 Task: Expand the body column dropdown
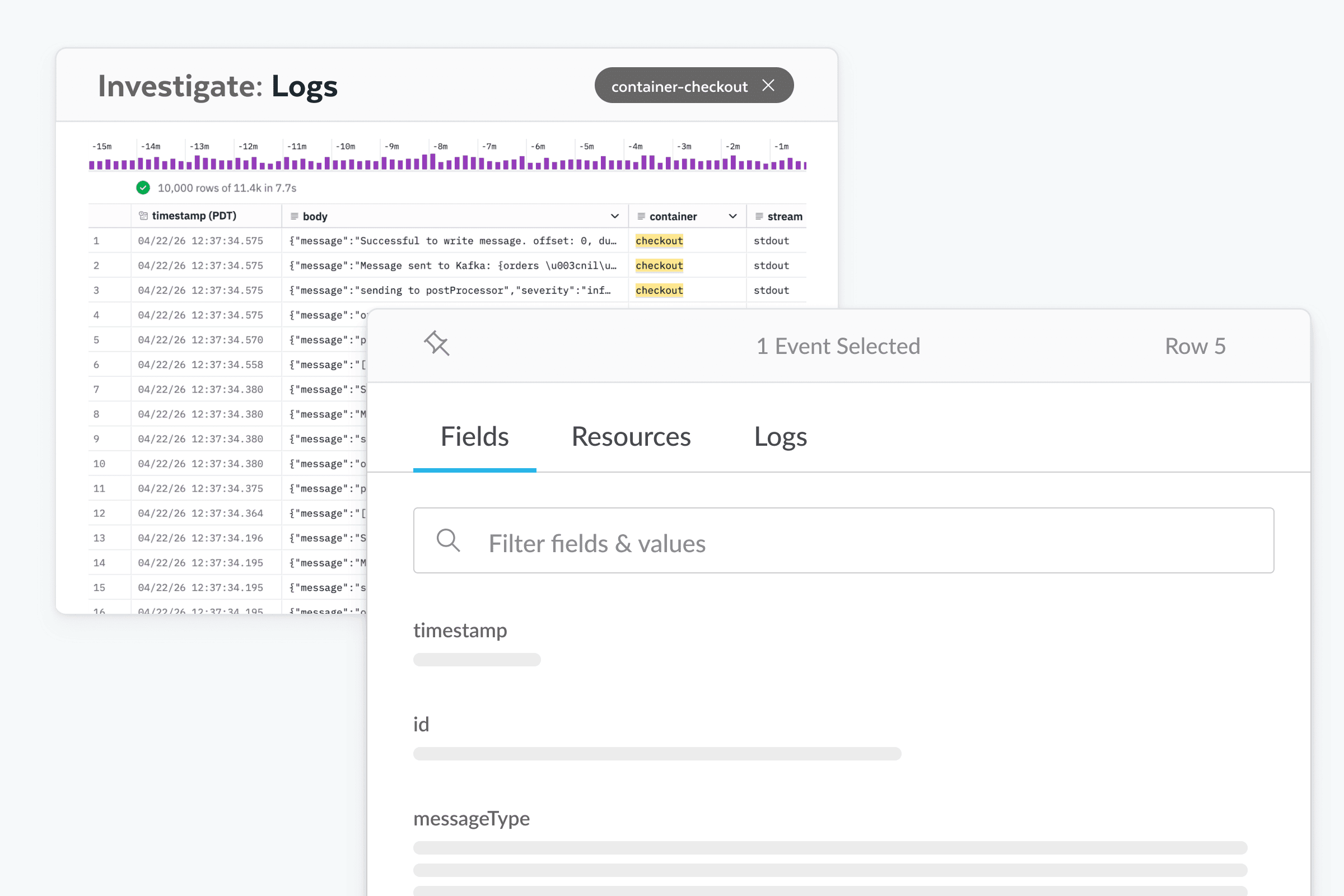point(615,216)
